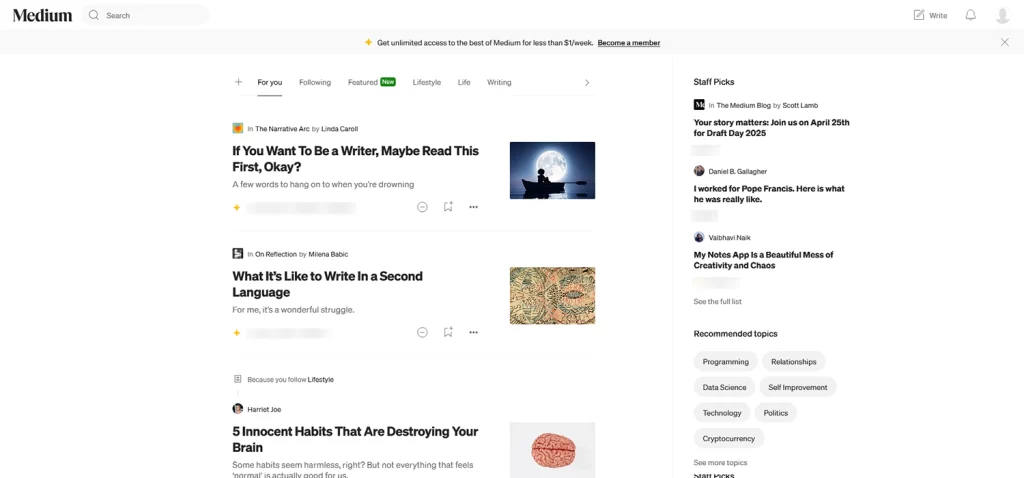Click the plus icon to add topics

coord(238,82)
